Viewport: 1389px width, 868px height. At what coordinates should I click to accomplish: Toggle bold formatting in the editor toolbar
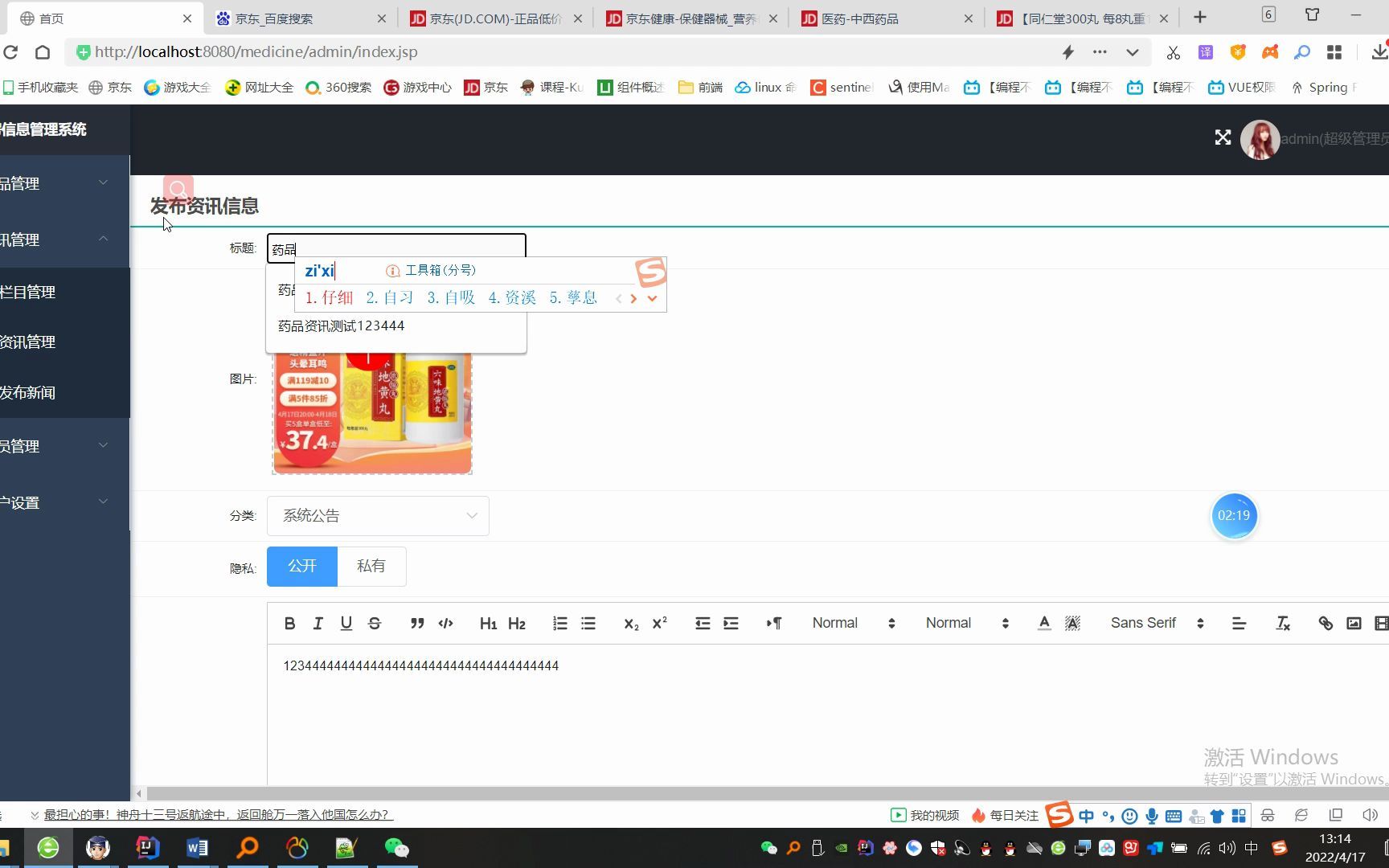(289, 623)
